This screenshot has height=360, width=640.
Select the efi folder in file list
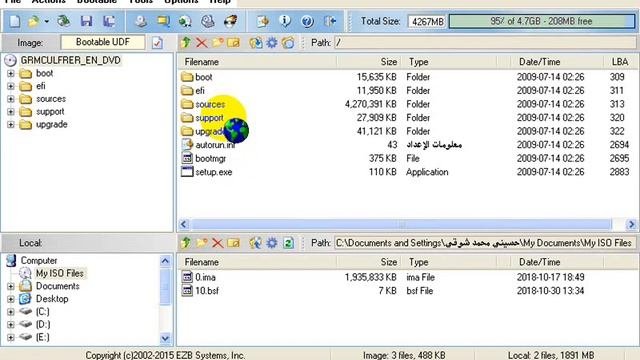200,91
